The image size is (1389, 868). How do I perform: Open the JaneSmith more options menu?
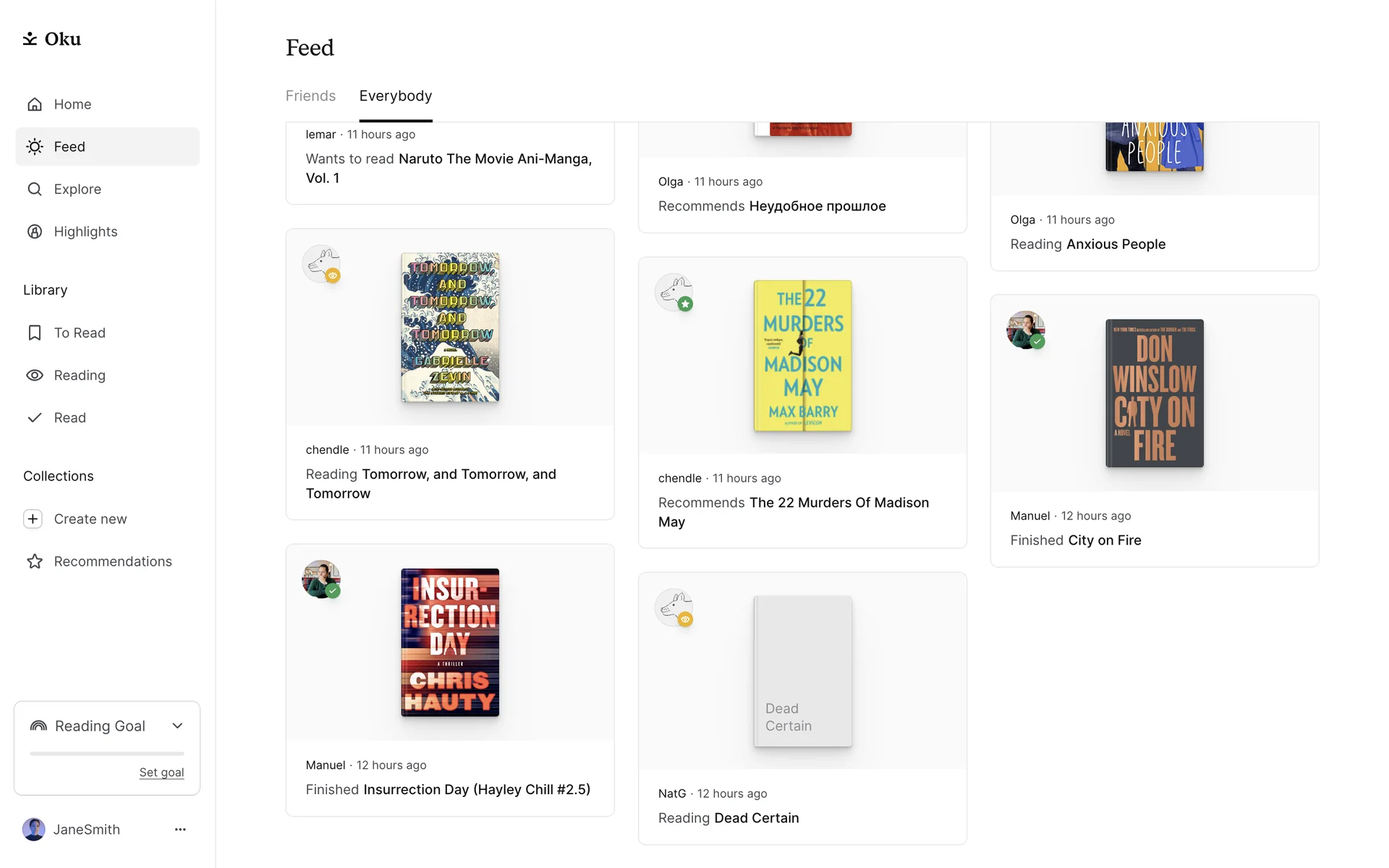[x=180, y=830]
